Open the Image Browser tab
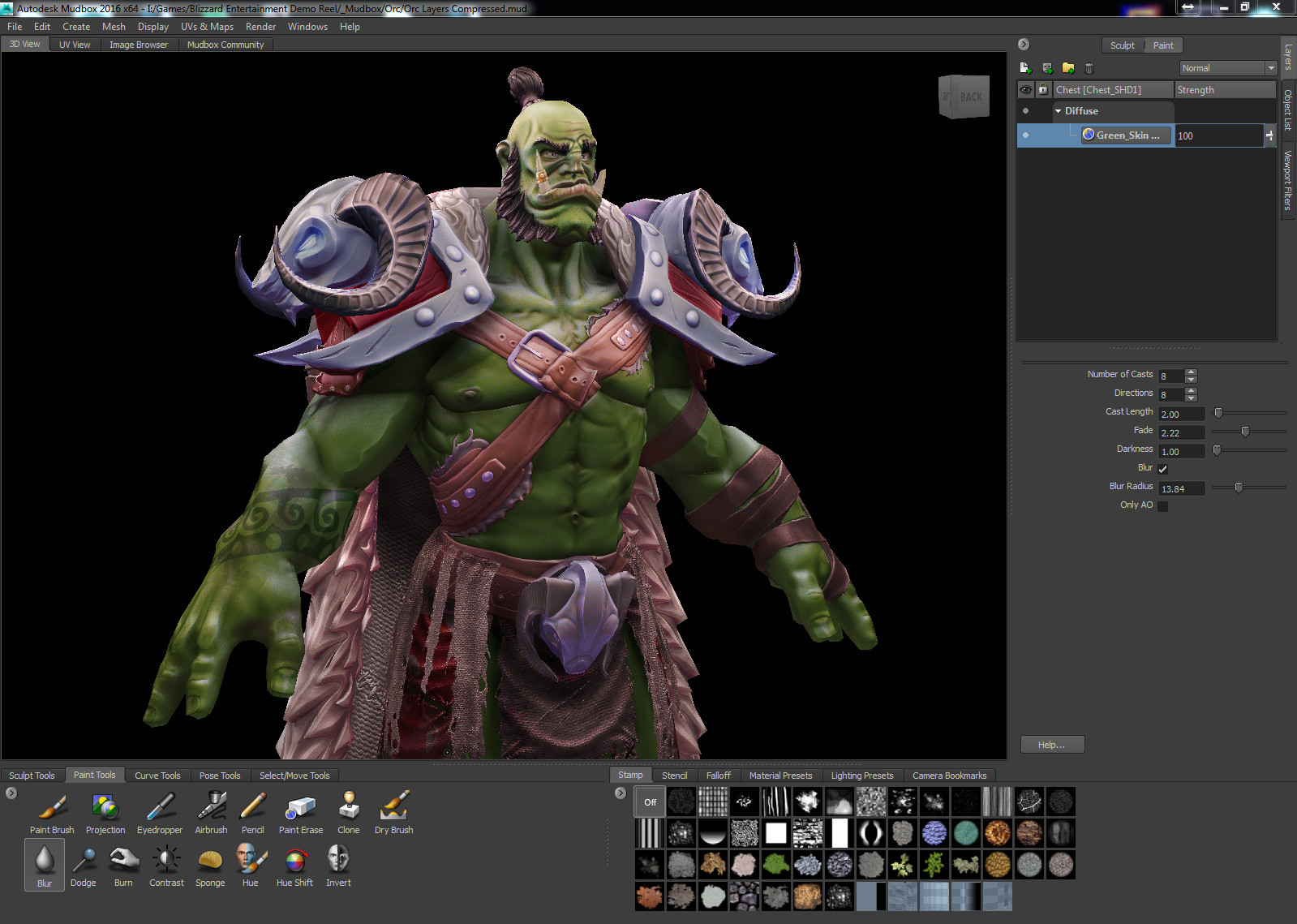 coord(139,45)
